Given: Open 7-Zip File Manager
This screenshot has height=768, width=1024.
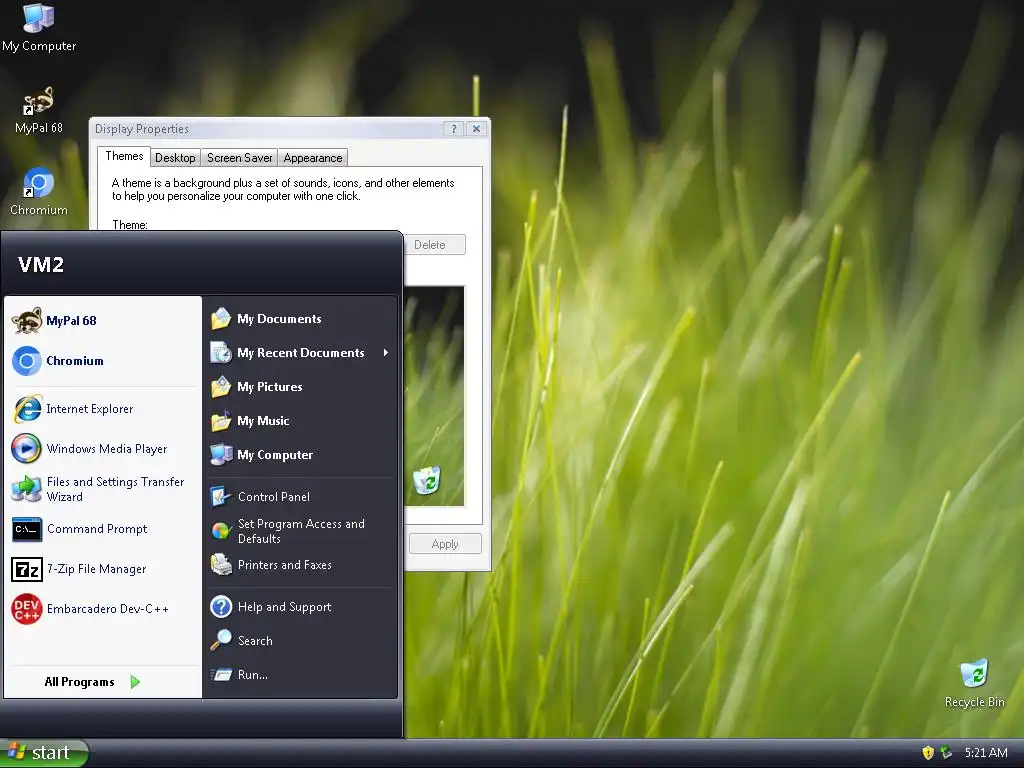Looking at the screenshot, I should [103, 569].
